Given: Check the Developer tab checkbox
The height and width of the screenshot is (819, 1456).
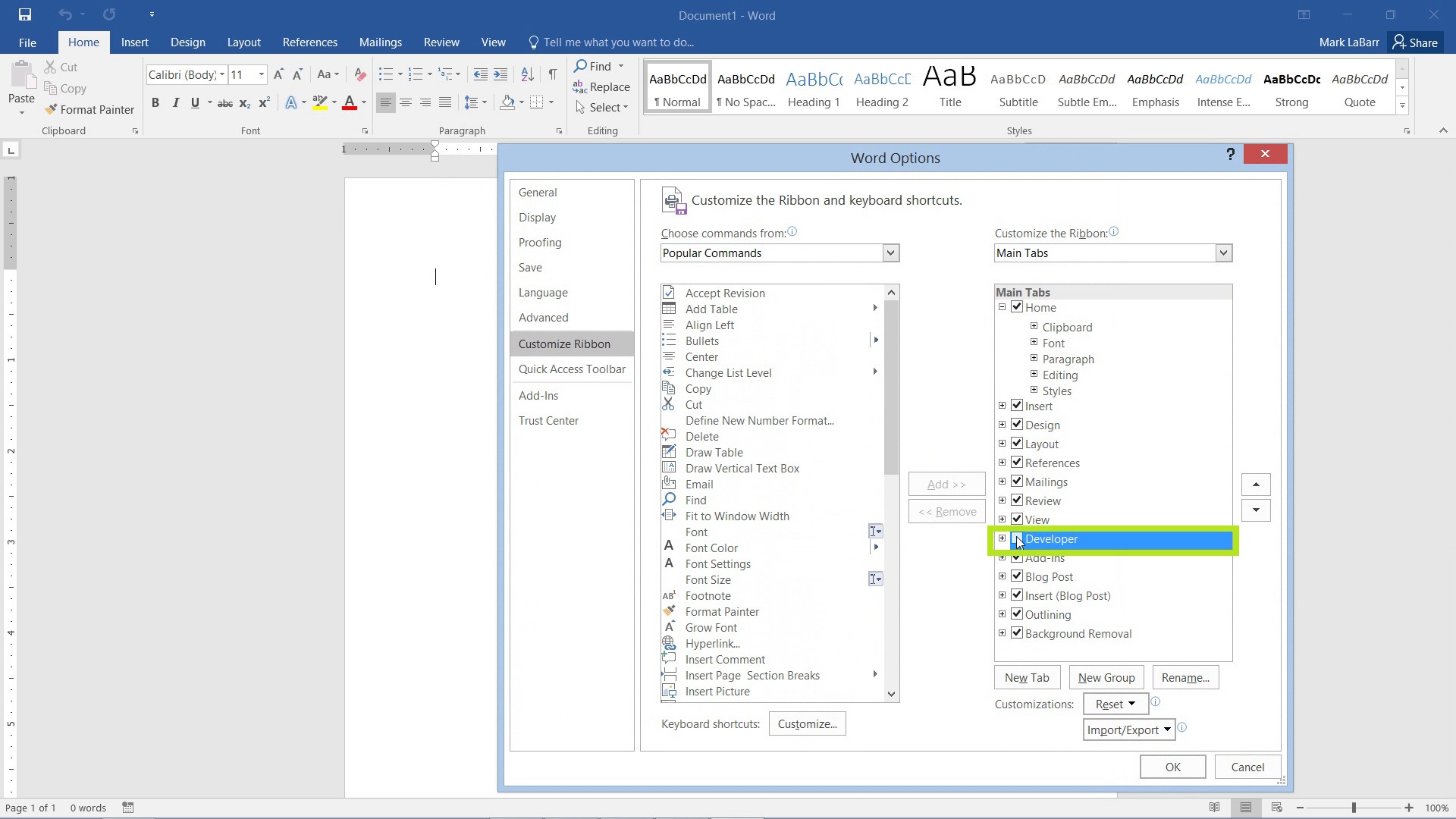Looking at the screenshot, I should (x=1017, y=538).
